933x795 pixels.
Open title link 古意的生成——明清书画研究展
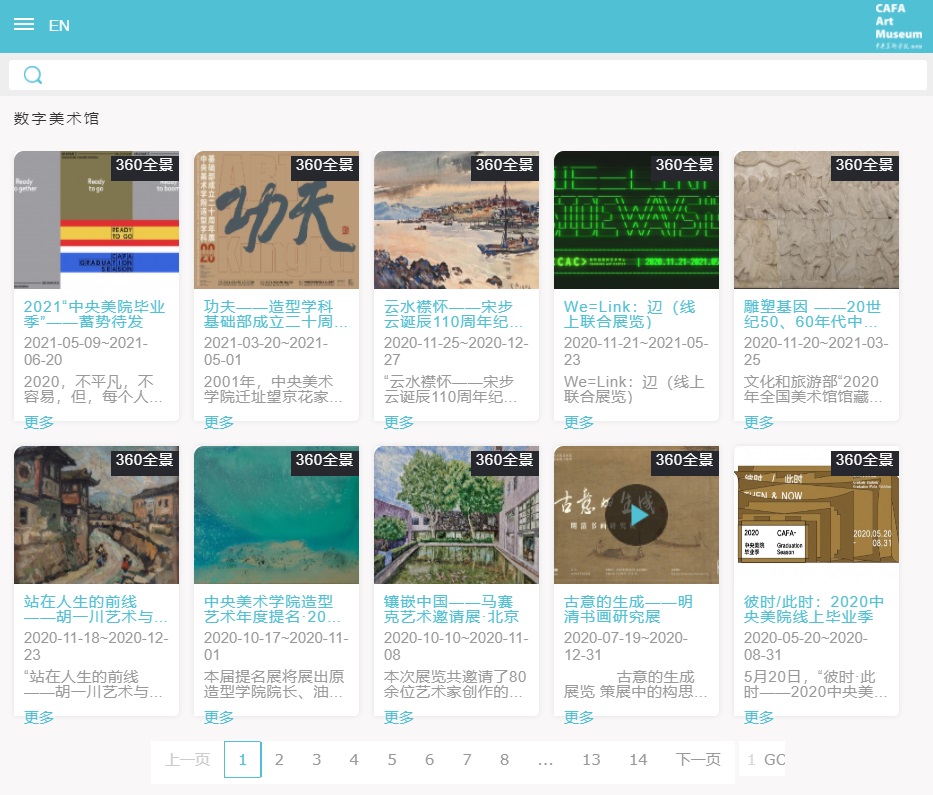(x=628, y=609)
